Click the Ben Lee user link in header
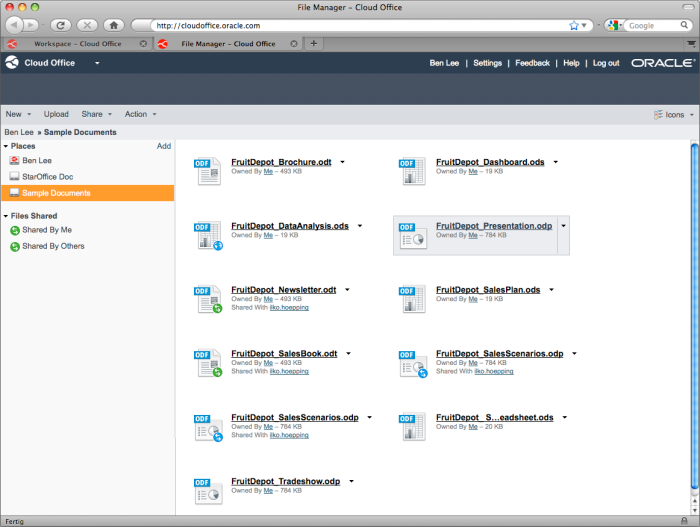 tap(444, 63)
